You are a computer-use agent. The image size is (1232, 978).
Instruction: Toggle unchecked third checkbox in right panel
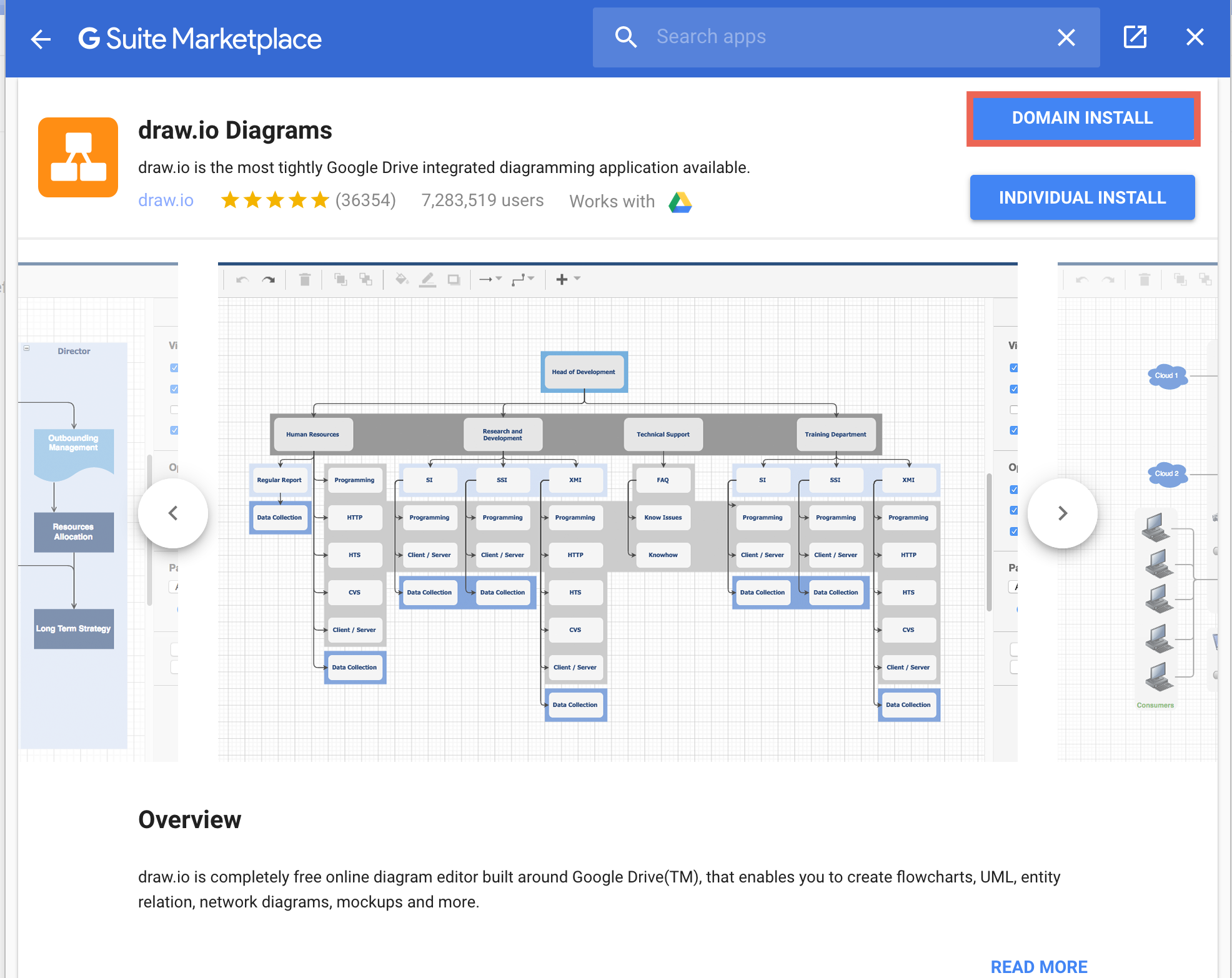coord(1013,410)
